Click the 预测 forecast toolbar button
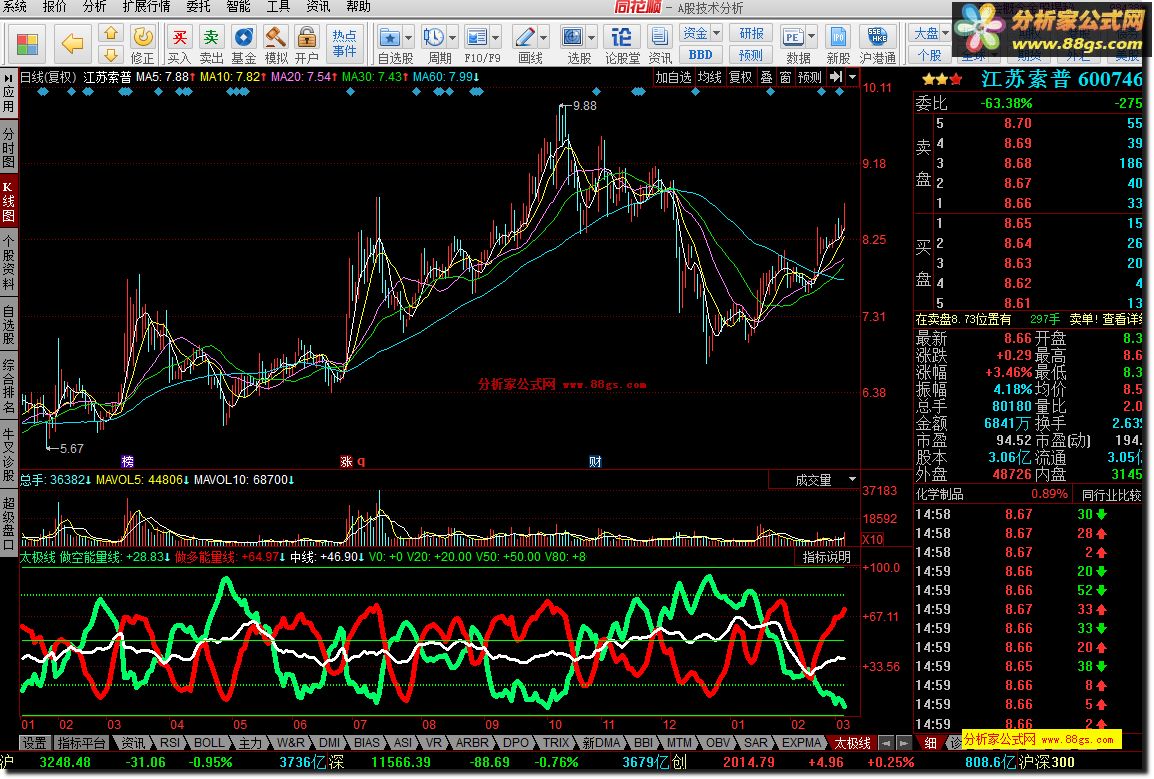The width and height of the screenshot is (1154, 779). point(751,54)
